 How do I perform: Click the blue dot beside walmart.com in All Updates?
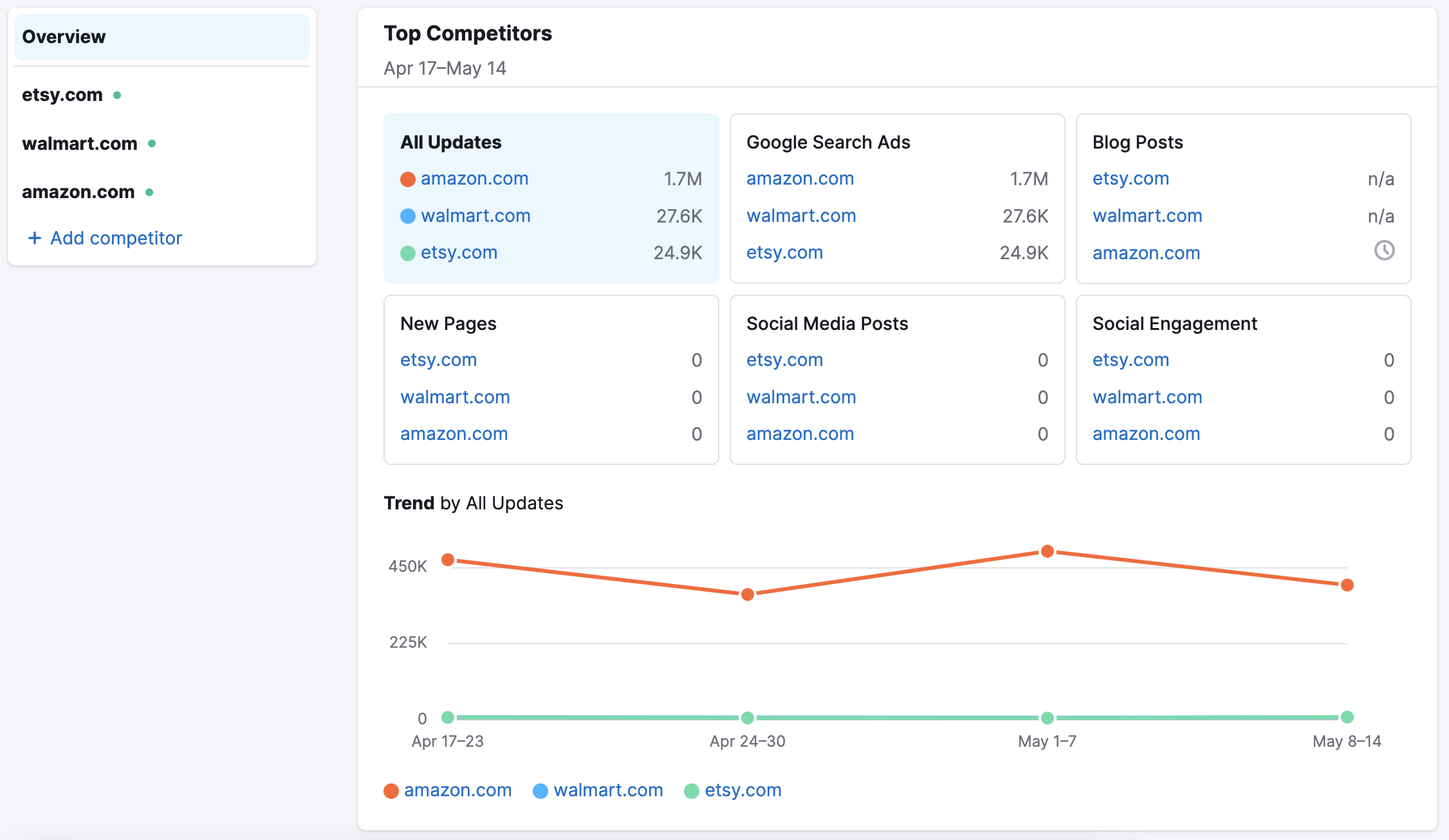point(407,216)
